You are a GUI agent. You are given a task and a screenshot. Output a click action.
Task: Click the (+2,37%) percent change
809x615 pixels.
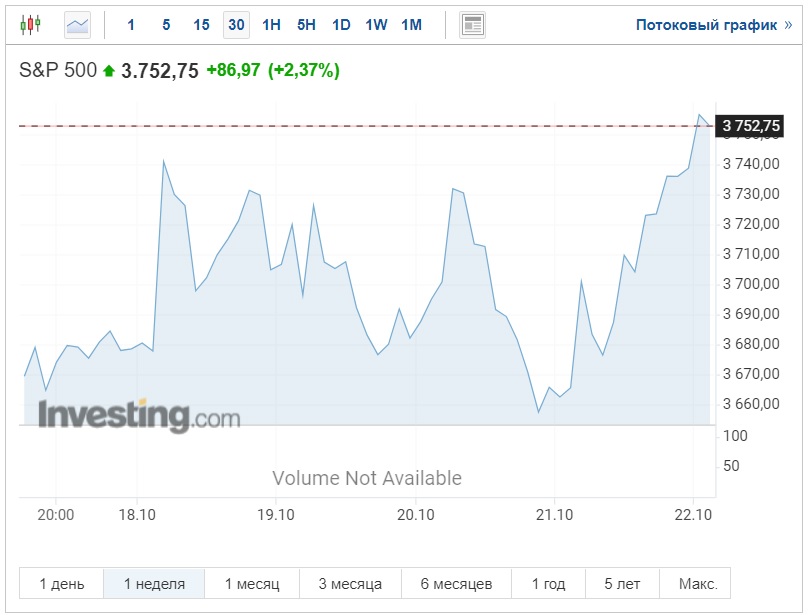point(304,70)
